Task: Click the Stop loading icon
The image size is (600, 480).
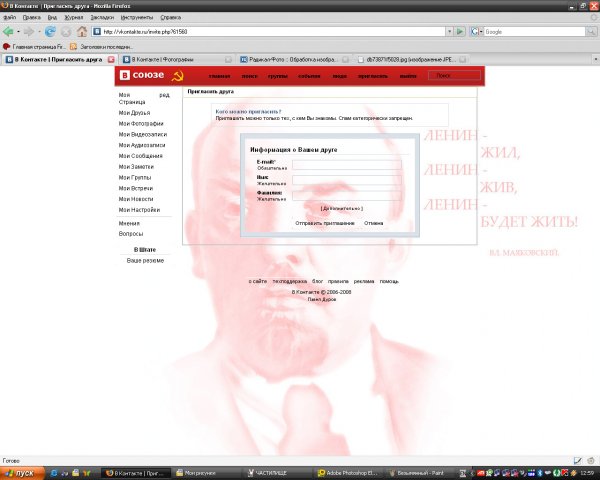Action: tap(66, 32)
